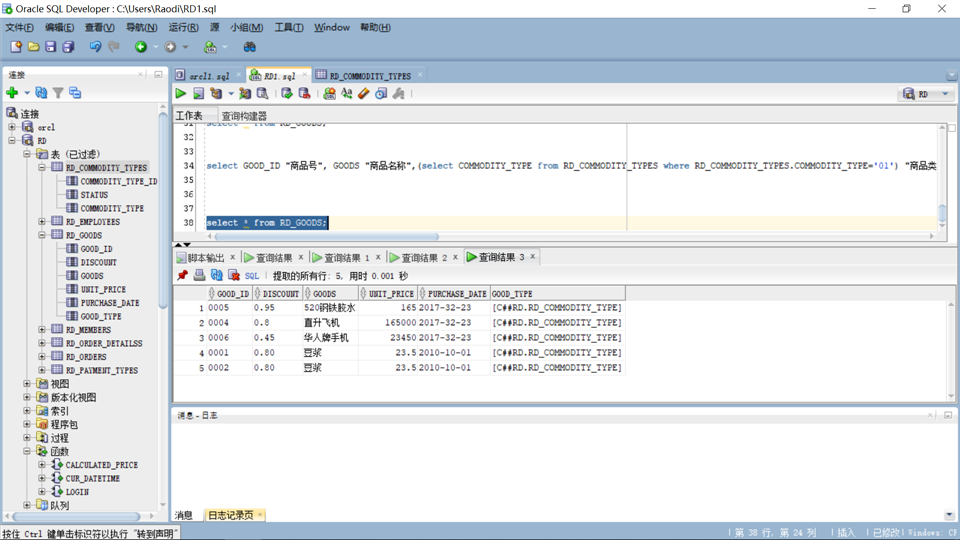Switch to 查询构建器 tab
The image size is (960, 540).
[244, 116]
